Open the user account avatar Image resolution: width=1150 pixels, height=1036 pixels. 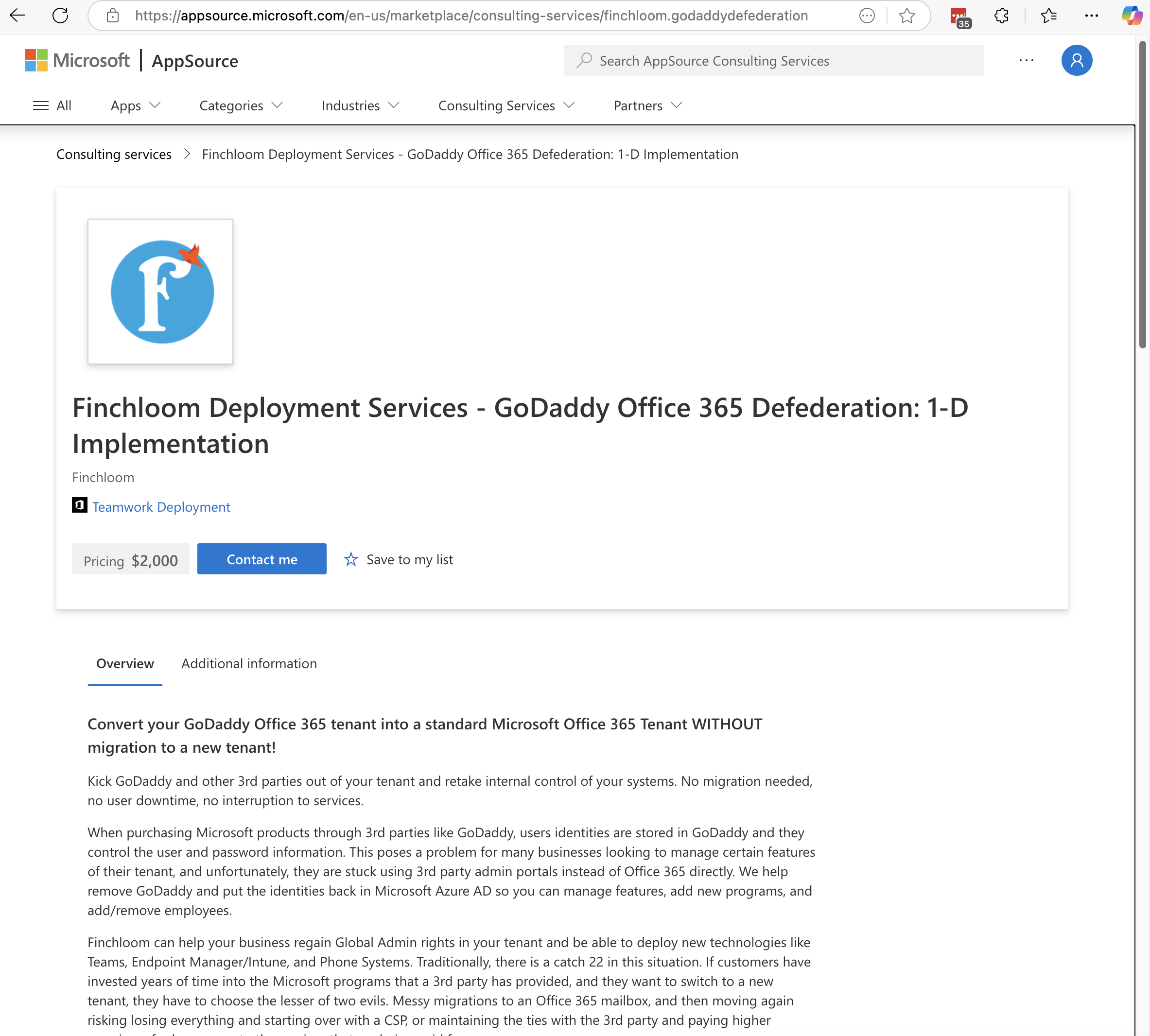pyautogui.click(x=1077, y=60)
